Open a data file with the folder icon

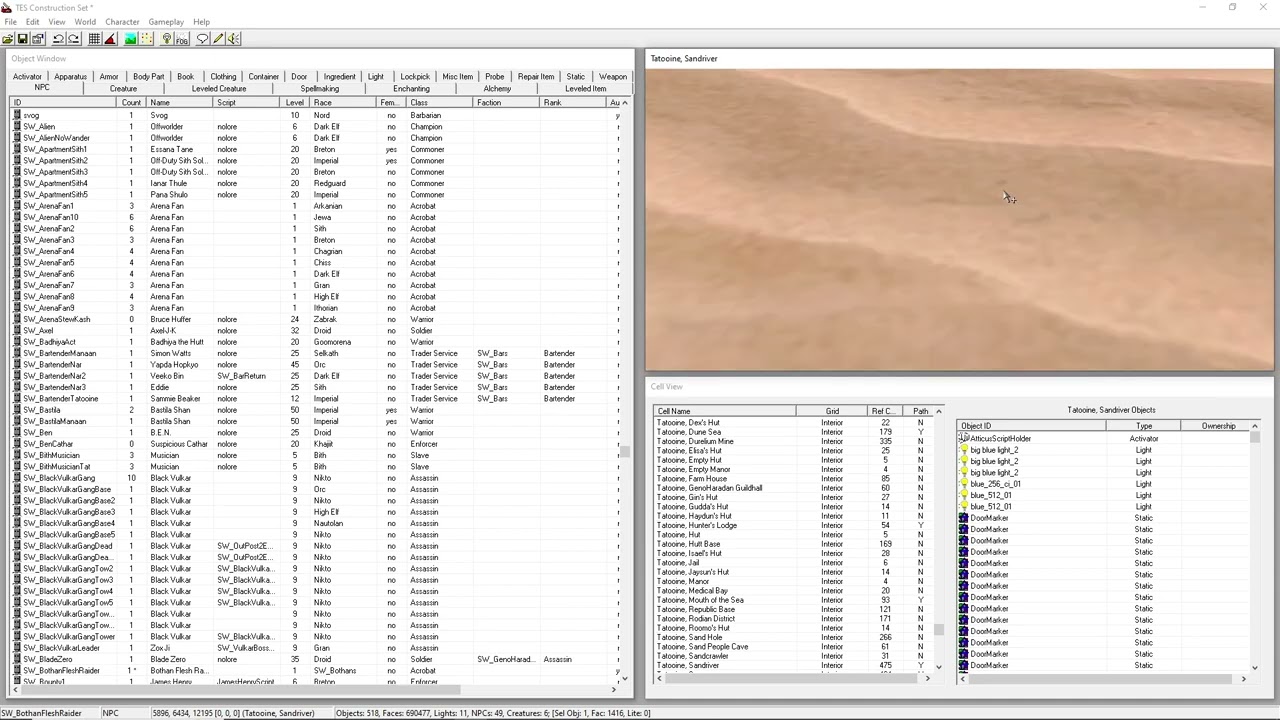(8, 39)
